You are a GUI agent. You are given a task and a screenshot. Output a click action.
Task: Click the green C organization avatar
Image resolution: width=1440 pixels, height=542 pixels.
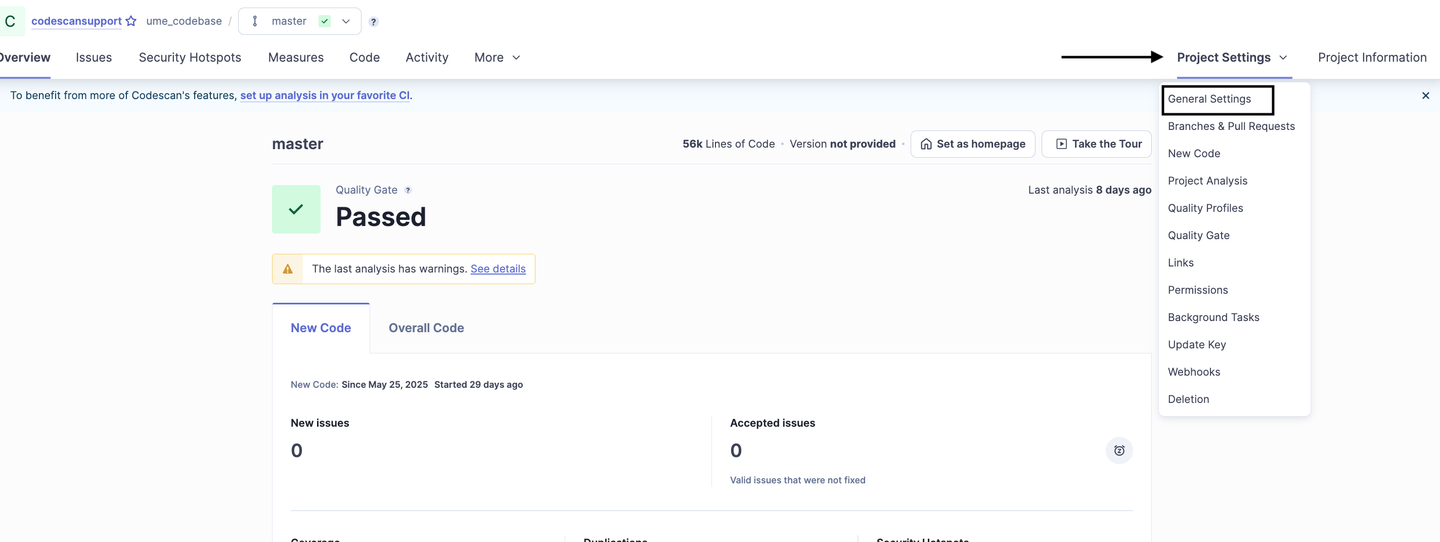click(11, 21)
